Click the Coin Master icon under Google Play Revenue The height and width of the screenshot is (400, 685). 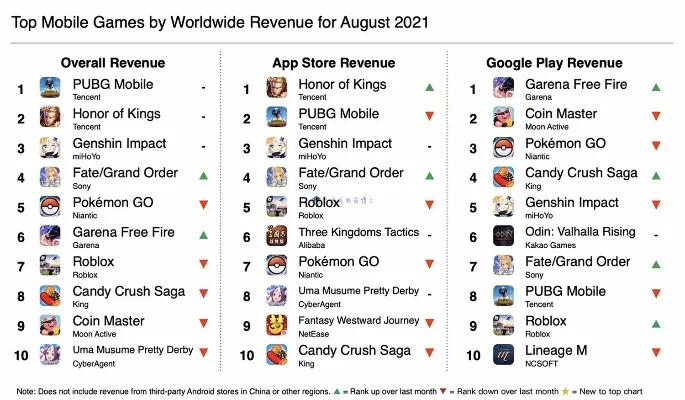(x=504, y=119)
